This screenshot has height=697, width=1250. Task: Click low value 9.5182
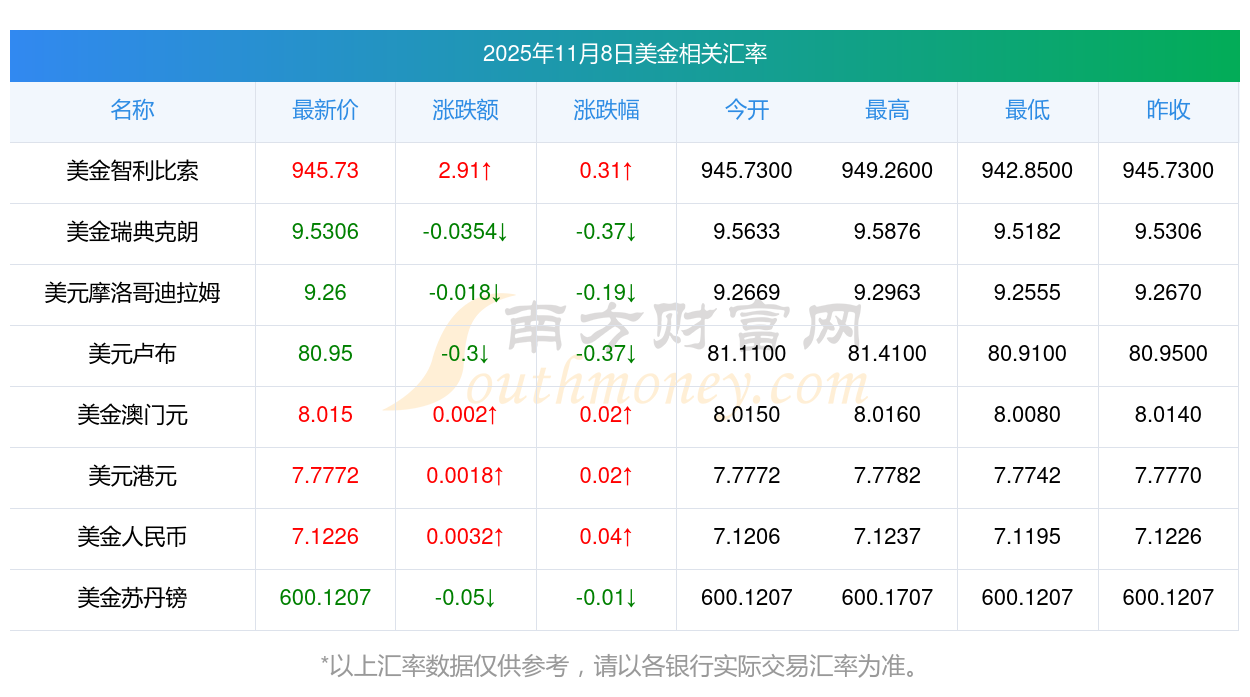click(1028, 232)
